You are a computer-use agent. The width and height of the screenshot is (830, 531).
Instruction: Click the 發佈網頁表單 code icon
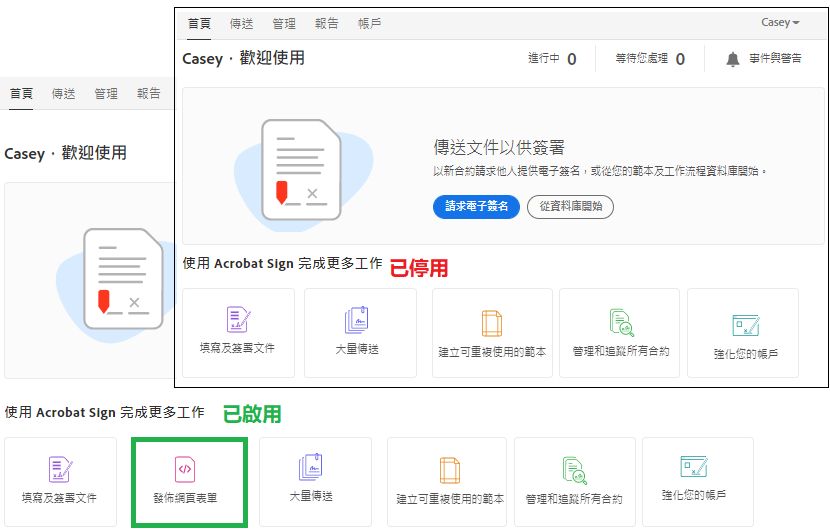pyautogui.click(x=185, y=469)
